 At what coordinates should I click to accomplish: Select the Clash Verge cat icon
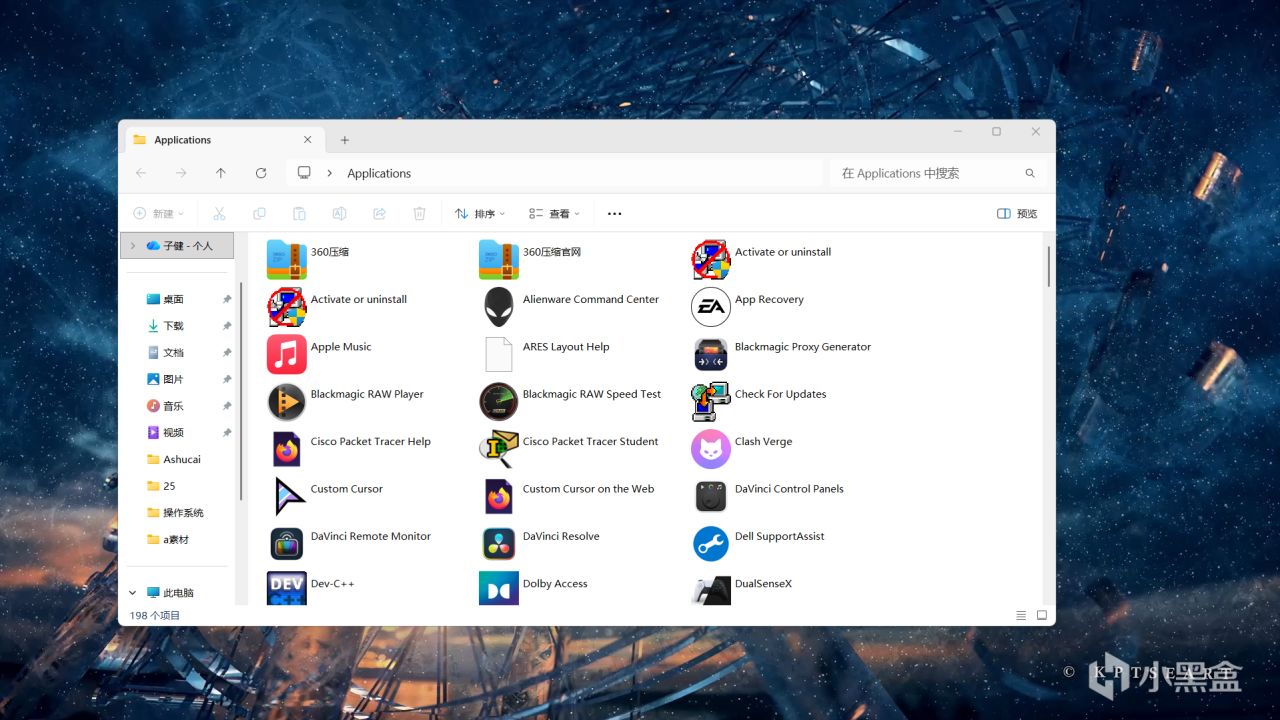pos(711,449)
